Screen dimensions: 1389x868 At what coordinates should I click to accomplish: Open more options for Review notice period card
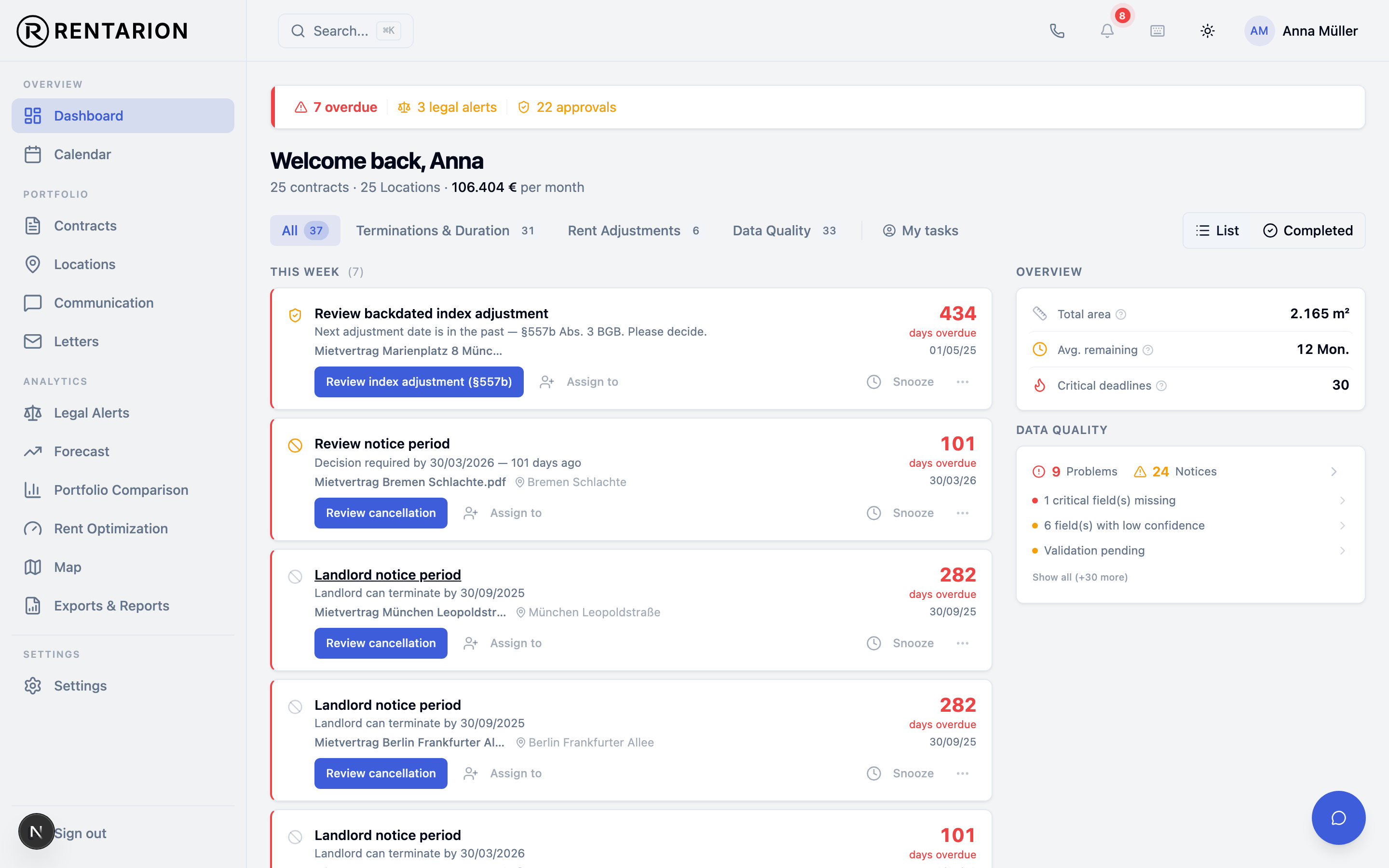point(963,513)
